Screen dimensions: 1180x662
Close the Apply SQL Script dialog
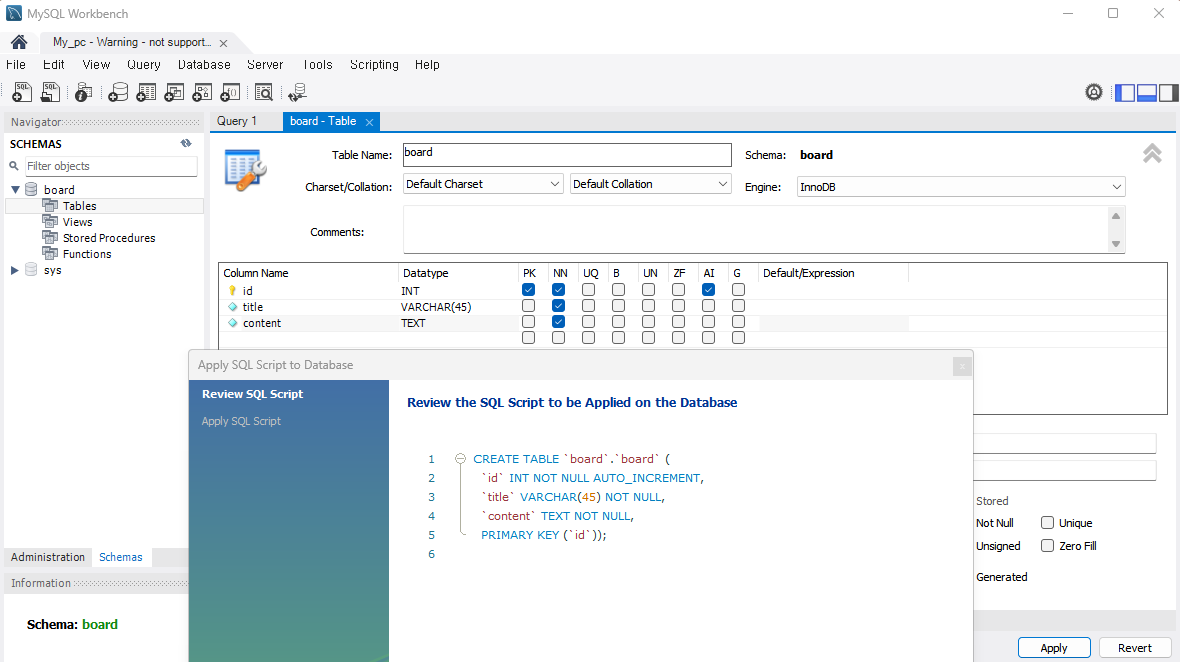[961, 366]
